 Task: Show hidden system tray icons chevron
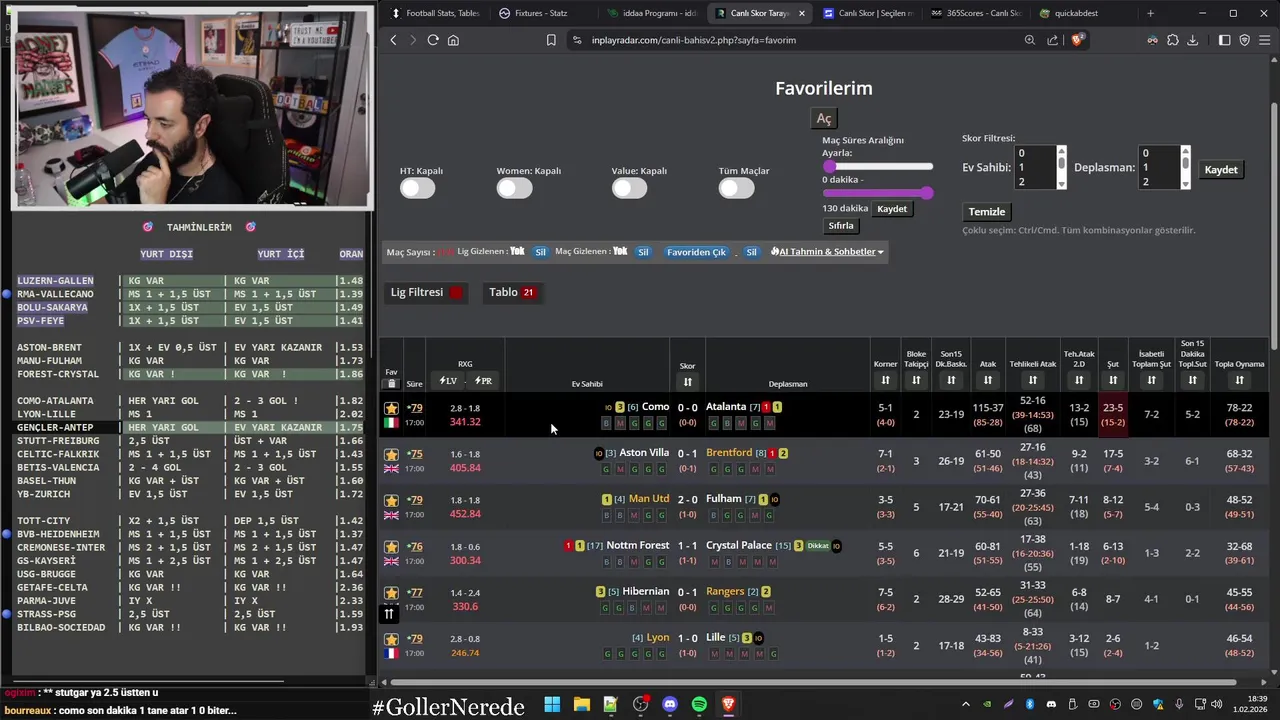pyautogui.click(x=965, y=704)
